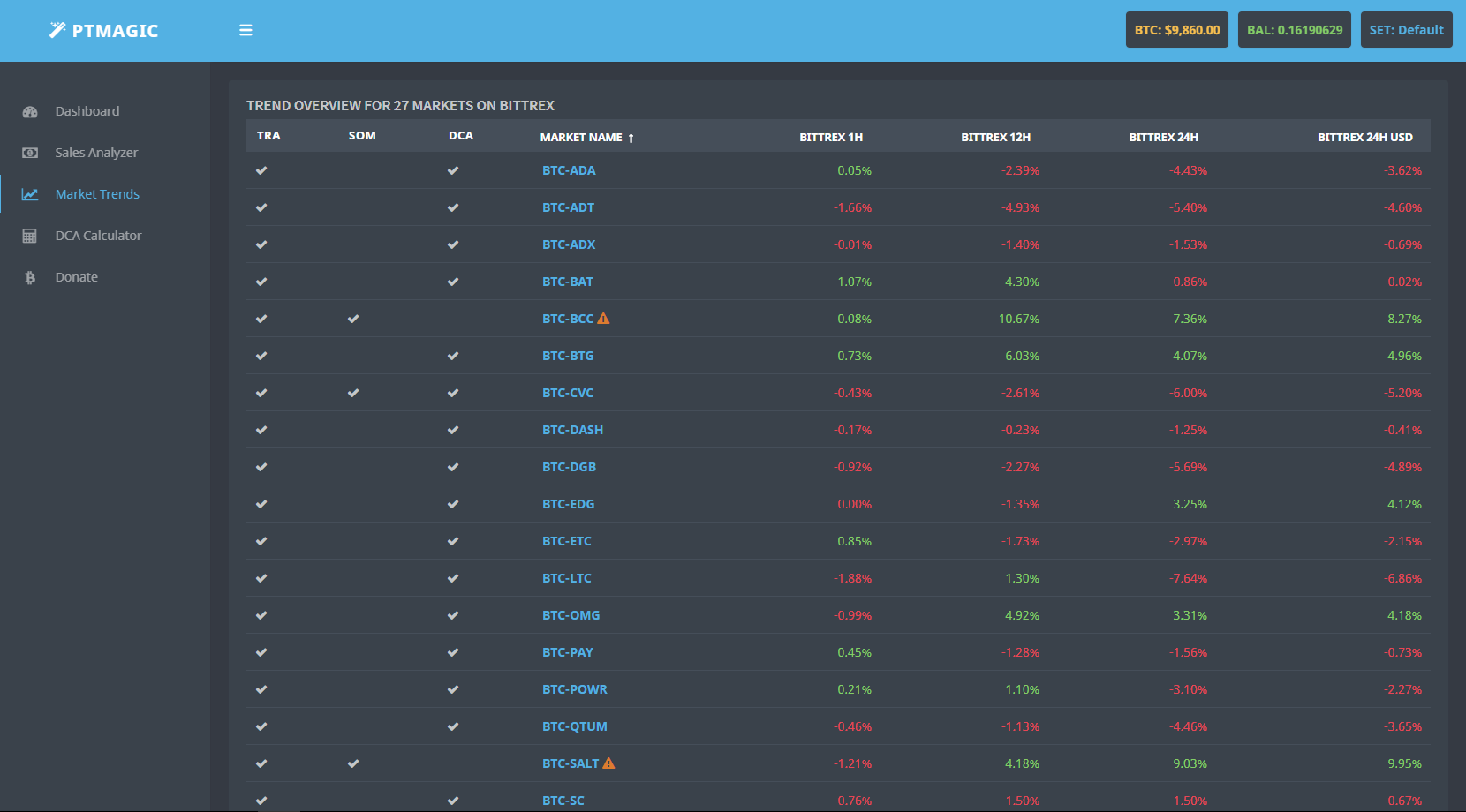1466x812 pixels.
Task: Click the TRA checkmark in BTC-ETC row
Action: click(x=261, y=541)
